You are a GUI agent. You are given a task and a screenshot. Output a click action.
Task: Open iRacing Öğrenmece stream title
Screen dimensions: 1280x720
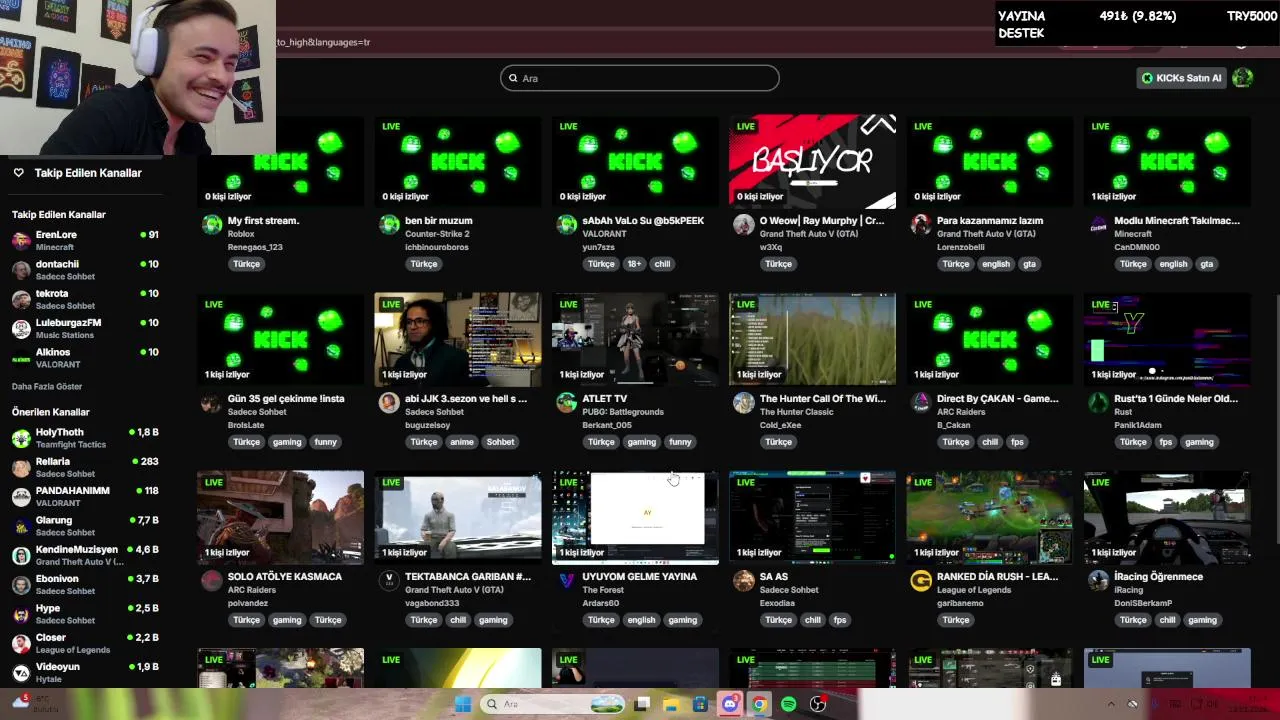point(1159,576)
